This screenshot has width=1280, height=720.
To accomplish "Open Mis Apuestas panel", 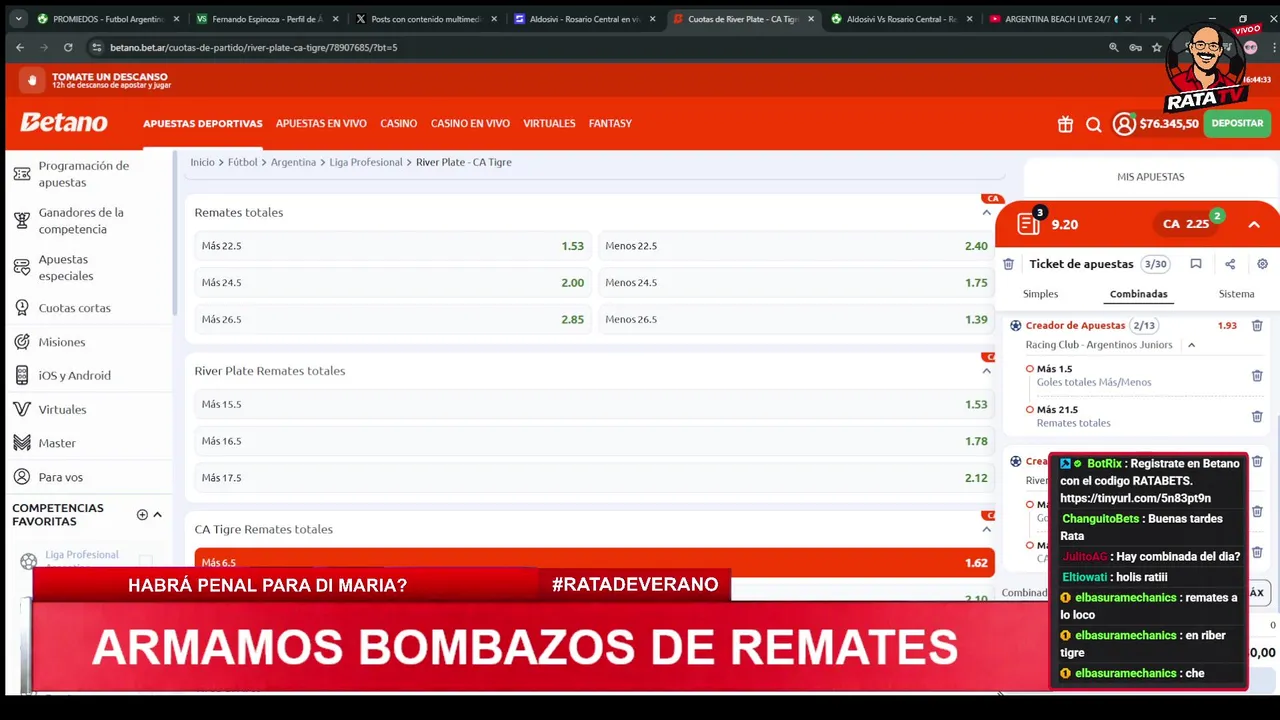I will 1150,177.
